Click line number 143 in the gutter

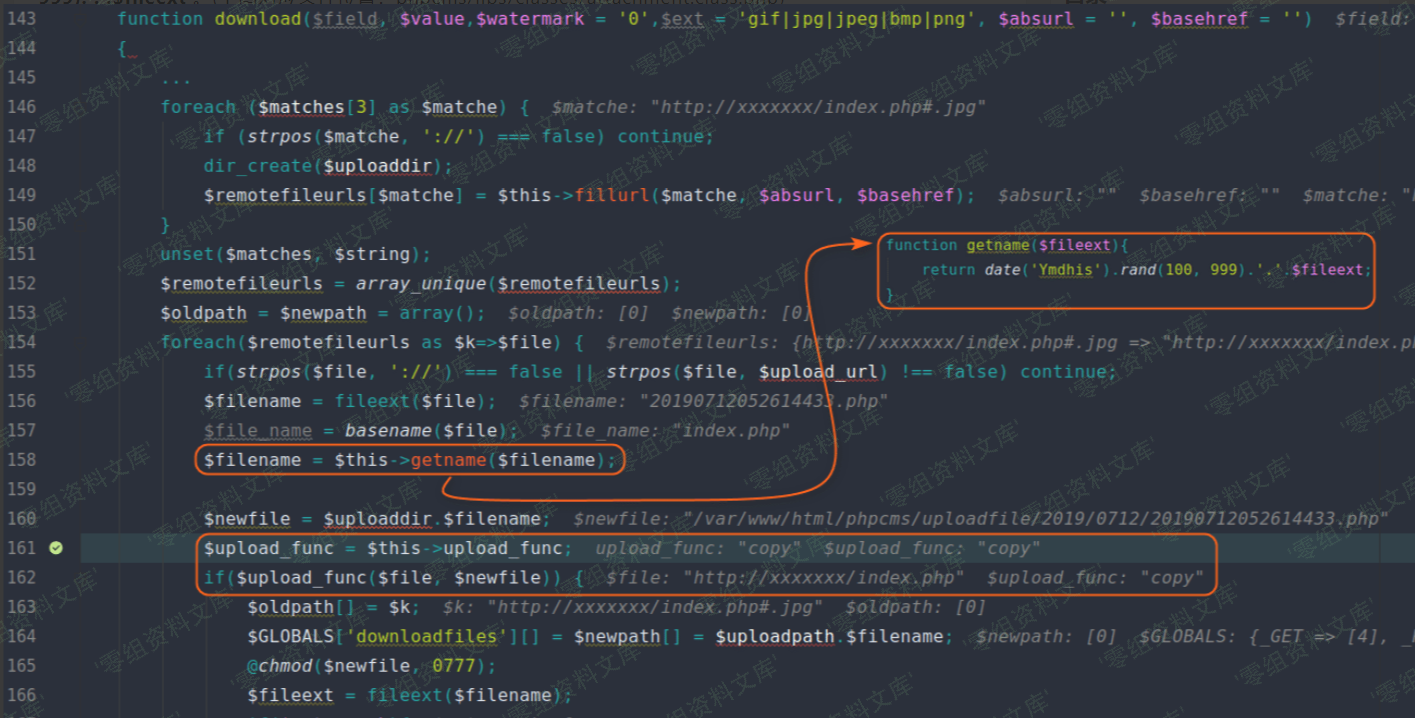pos(21,18)
